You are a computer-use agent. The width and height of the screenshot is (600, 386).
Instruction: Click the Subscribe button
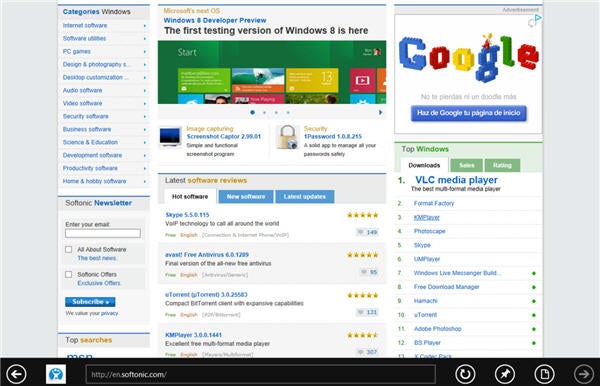pos(90,302)
